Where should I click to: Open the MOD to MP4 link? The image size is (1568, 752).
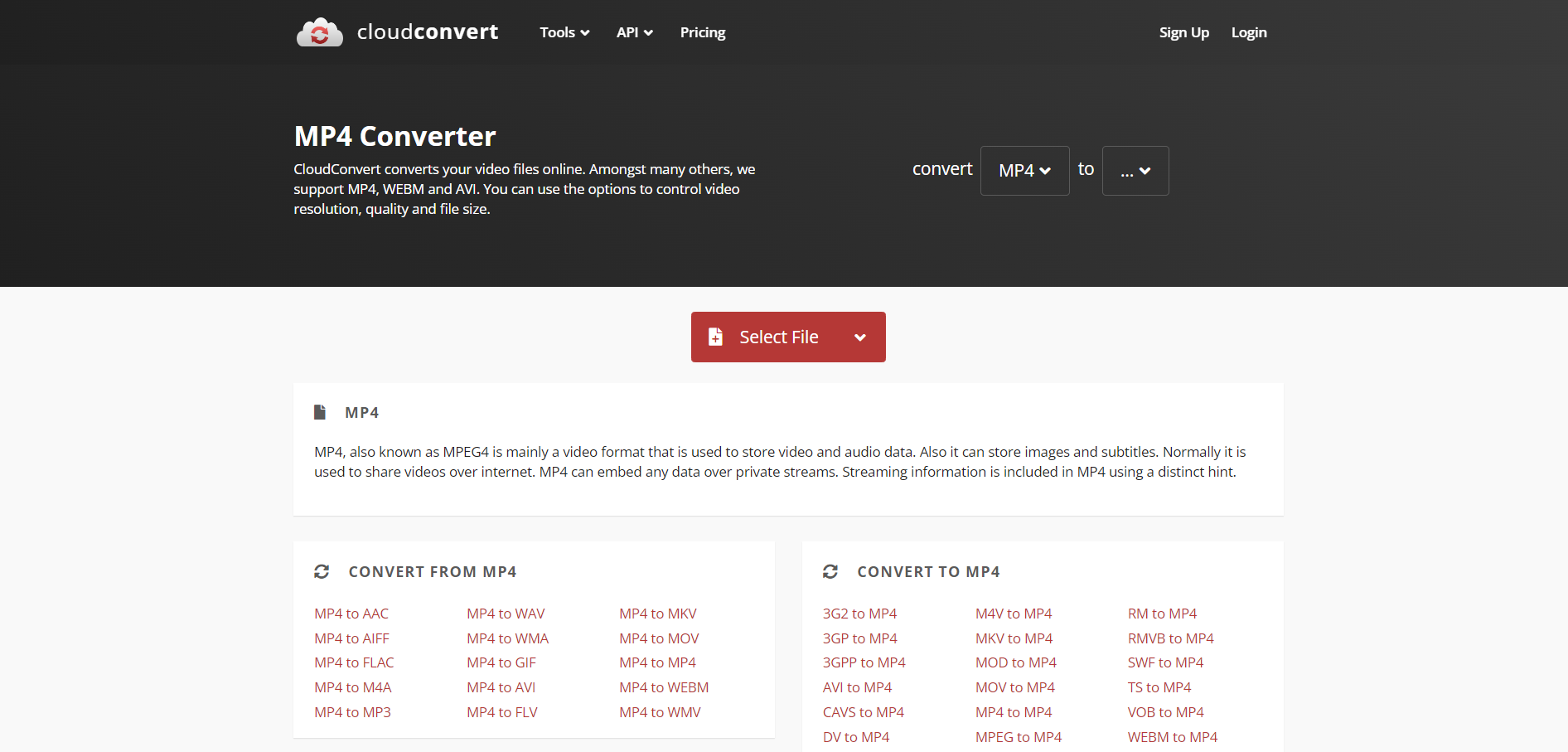pos(1016,662)
